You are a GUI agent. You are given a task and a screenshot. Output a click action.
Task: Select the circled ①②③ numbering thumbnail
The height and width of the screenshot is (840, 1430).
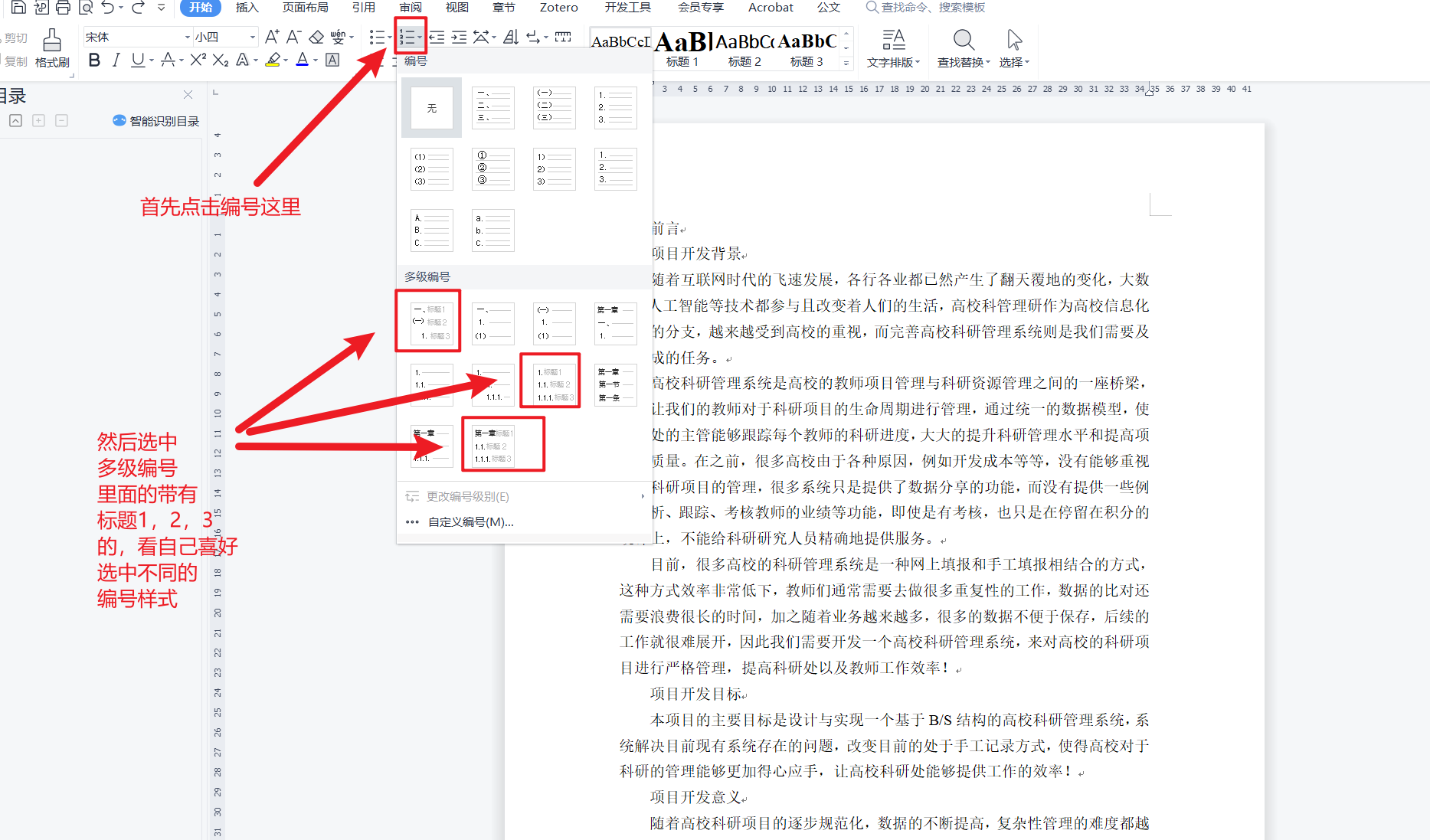tap(492, 168)
